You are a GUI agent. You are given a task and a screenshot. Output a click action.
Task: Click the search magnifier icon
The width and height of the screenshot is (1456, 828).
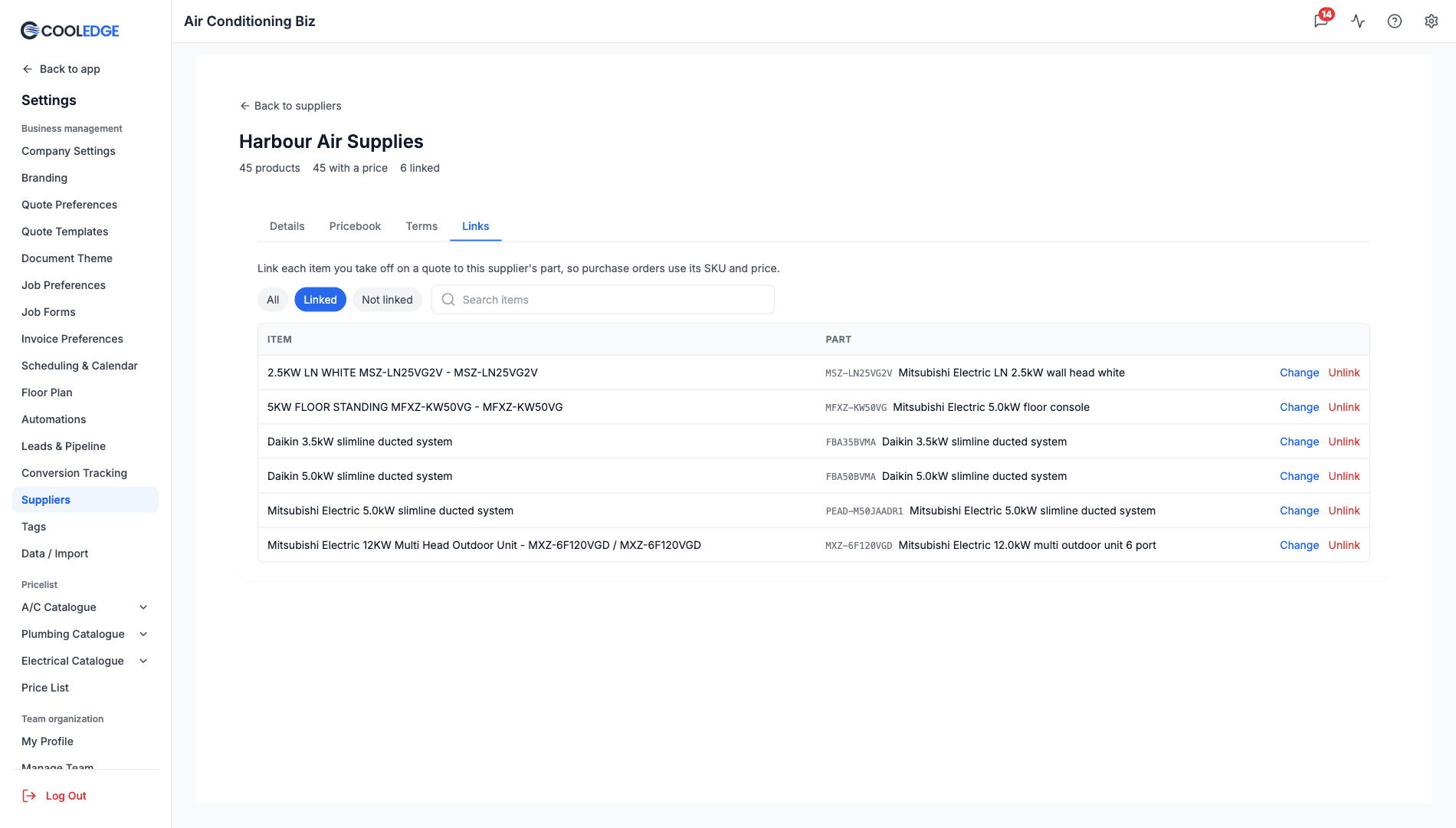(448, 300)
